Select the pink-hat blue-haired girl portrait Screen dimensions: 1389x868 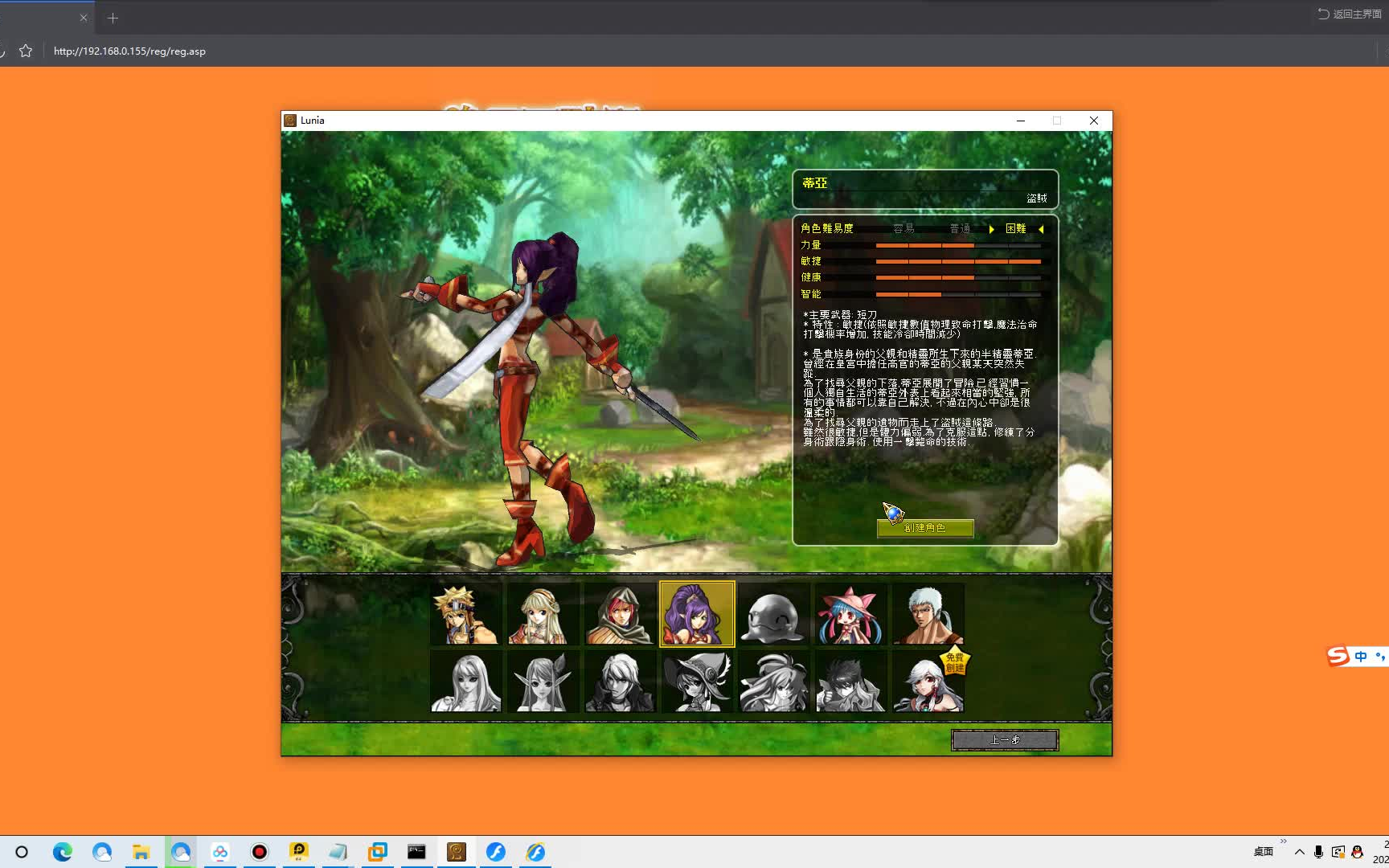pos(850,614)
